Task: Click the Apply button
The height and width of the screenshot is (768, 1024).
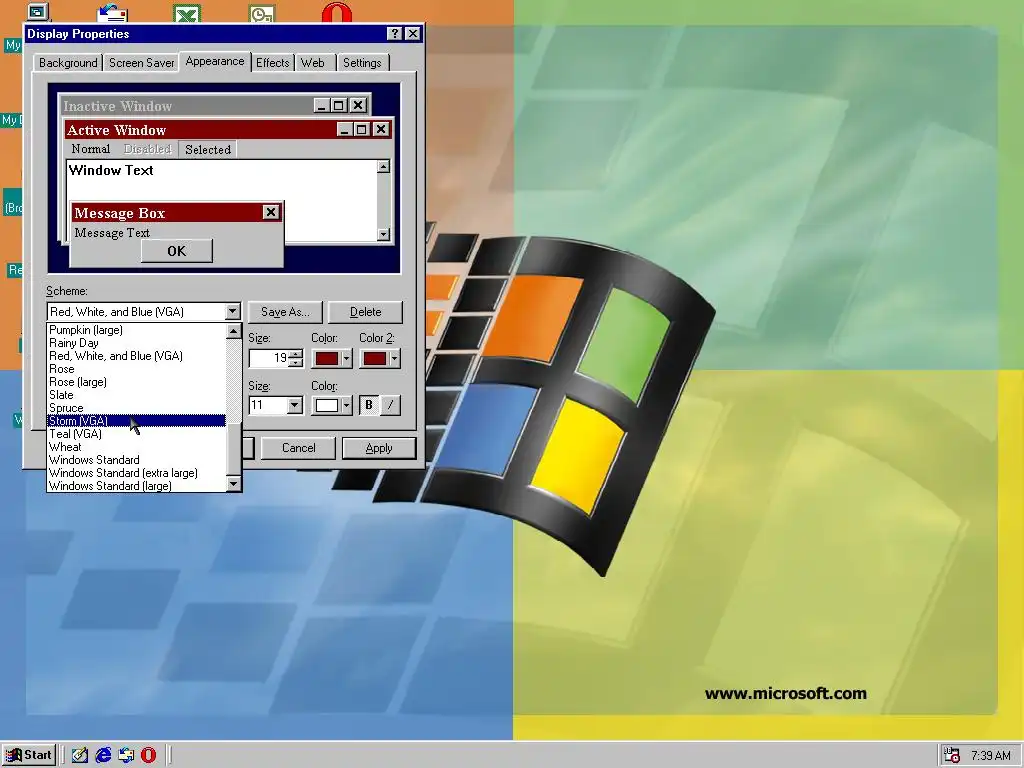Action: point(379,448)
